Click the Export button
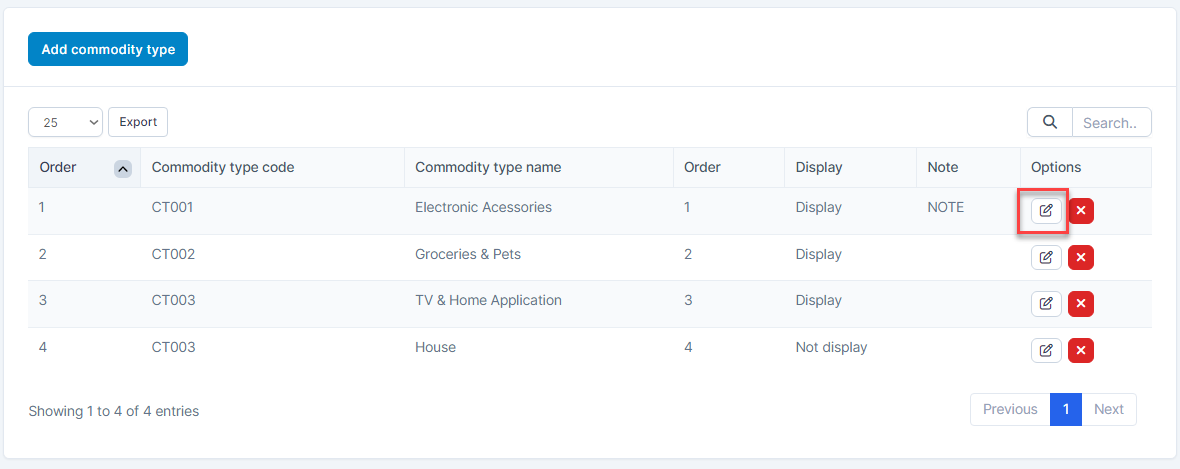This screenshot has height=469, width=1180. click(138, 122)
